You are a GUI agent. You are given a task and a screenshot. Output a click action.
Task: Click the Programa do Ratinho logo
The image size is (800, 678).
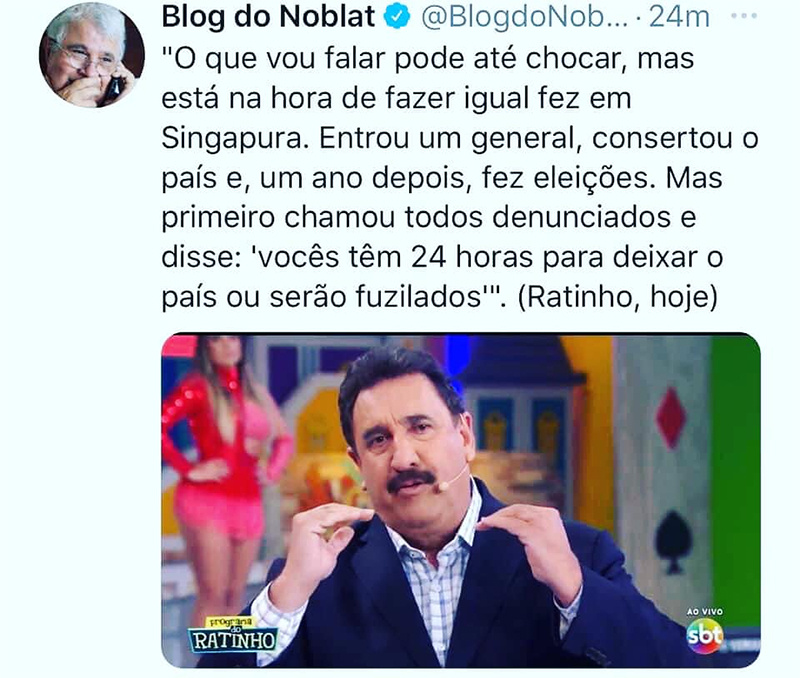point(233,635)
